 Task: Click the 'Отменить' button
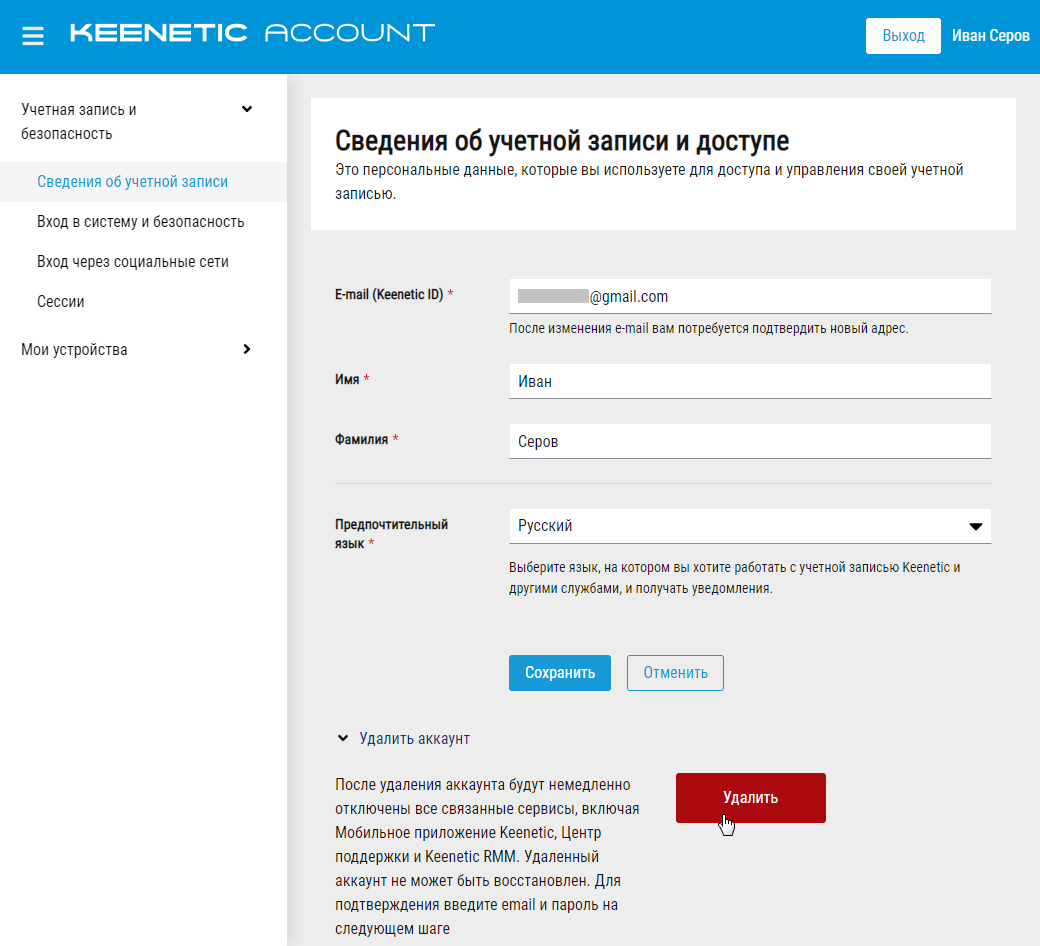pyautogui.click(x=675, y=673)
